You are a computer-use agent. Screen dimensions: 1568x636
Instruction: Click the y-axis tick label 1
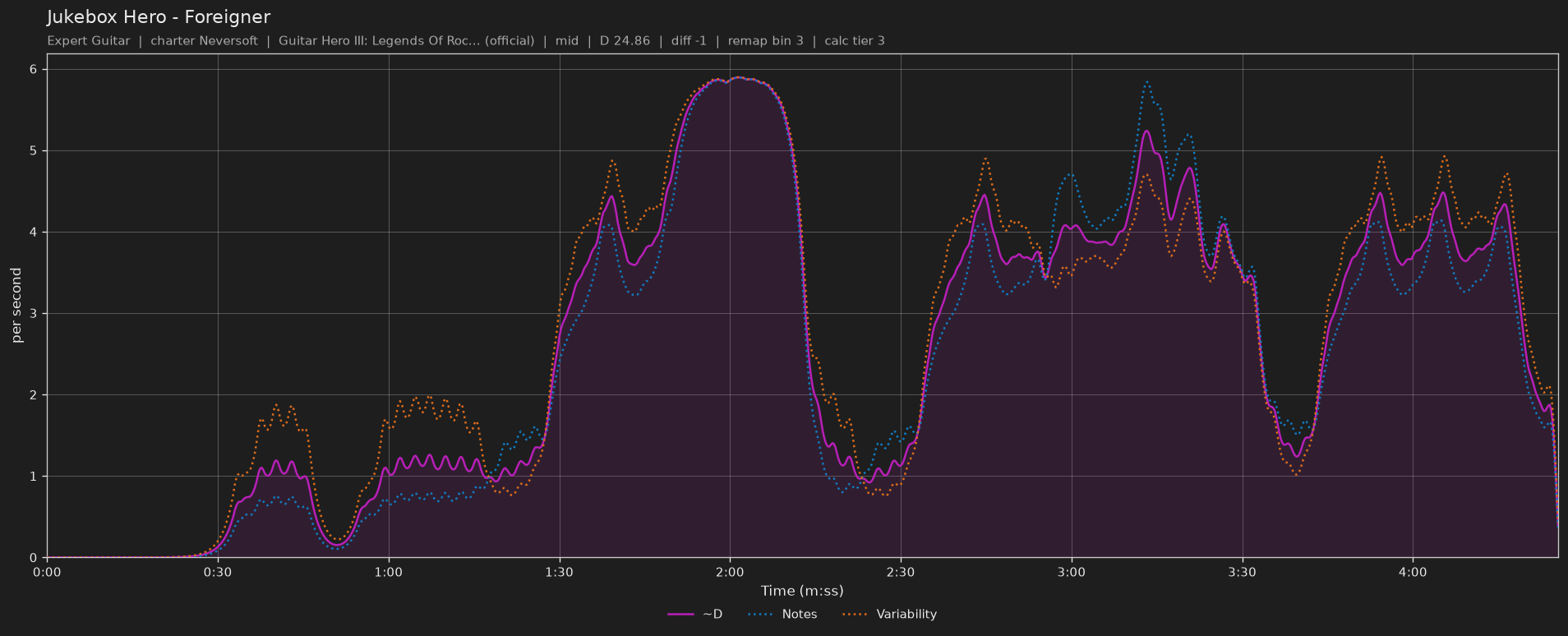34,477
